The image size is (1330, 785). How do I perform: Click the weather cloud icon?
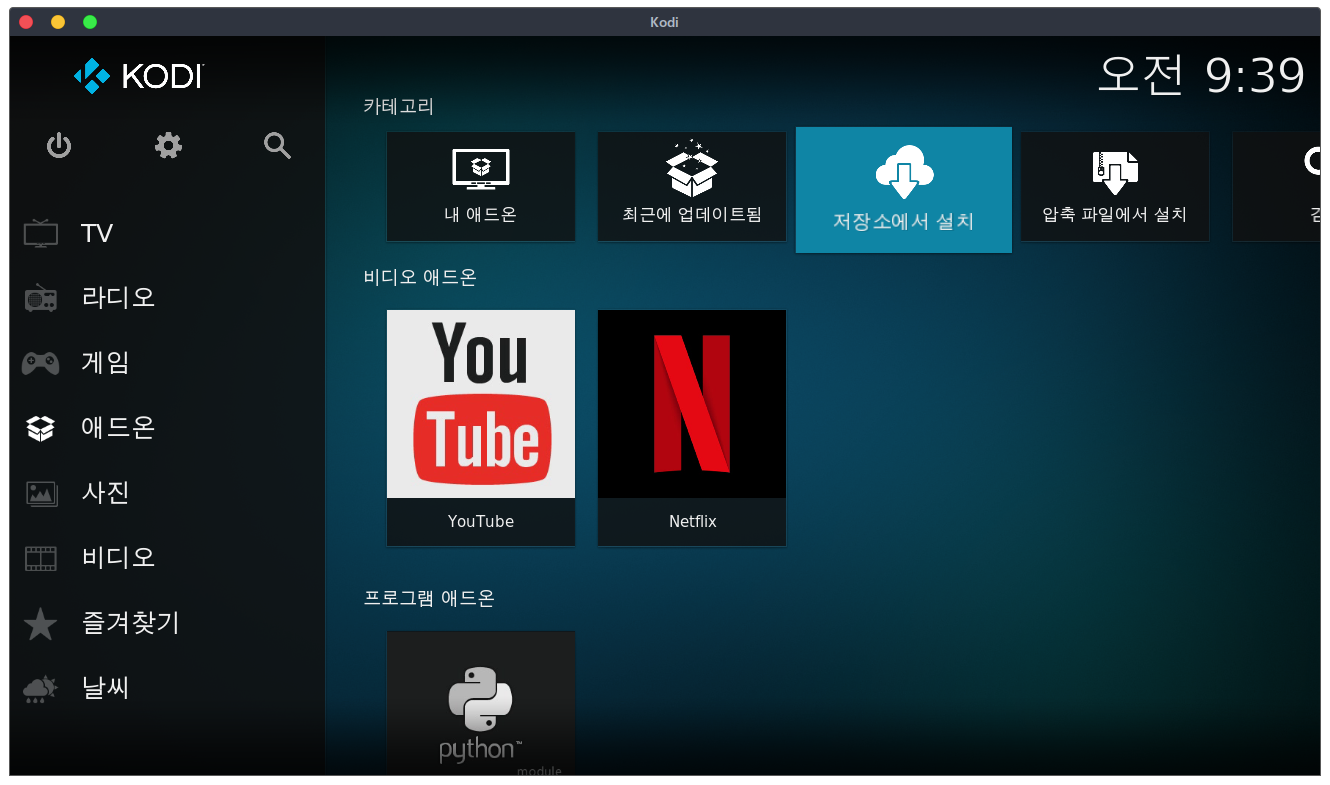click(x=41, y=689)
